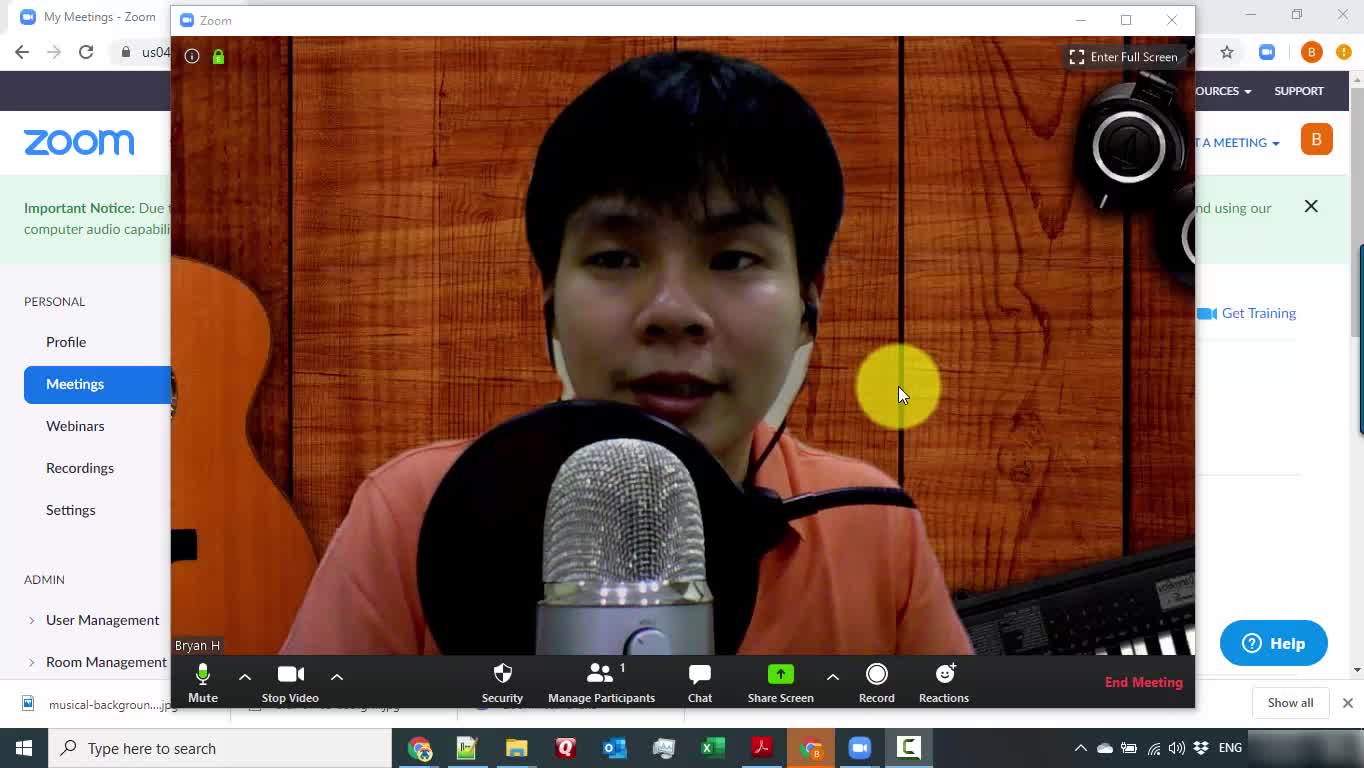Click End Meeting
Viewport: 1364px width, 768px height.
coord(1143,682)
